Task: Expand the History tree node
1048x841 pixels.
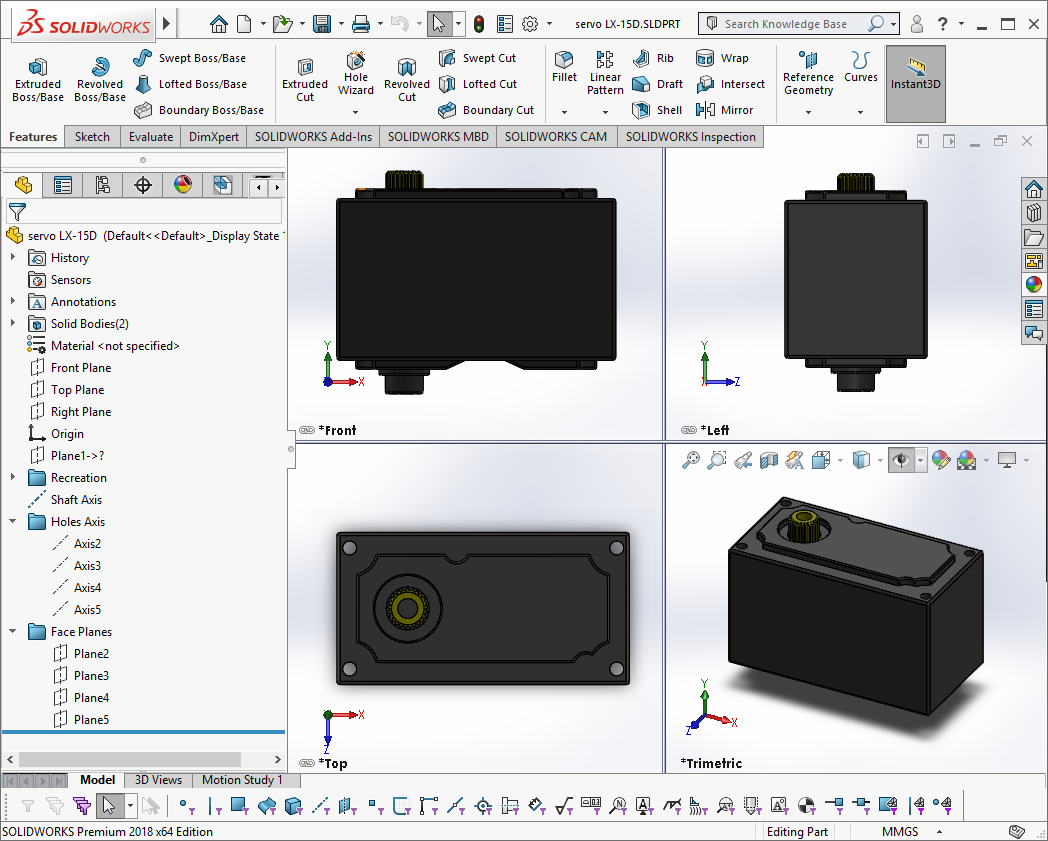Action: [x=13, y=257]
